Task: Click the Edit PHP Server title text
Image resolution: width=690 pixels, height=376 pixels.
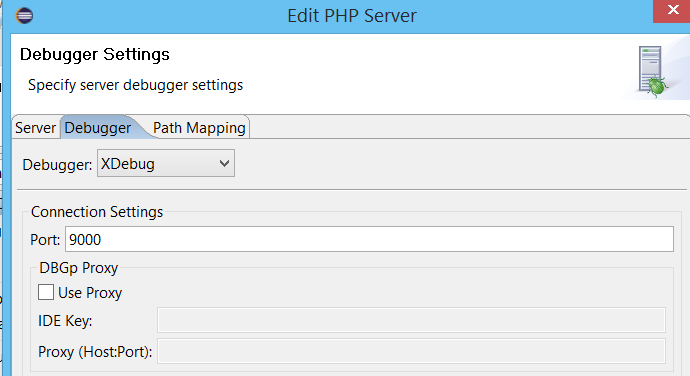Action: [x=352, y=16]
